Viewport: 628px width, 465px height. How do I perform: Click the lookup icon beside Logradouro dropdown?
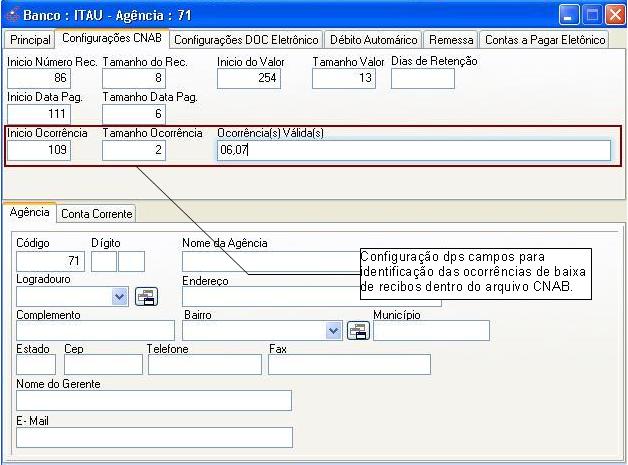tap(146, 296)
